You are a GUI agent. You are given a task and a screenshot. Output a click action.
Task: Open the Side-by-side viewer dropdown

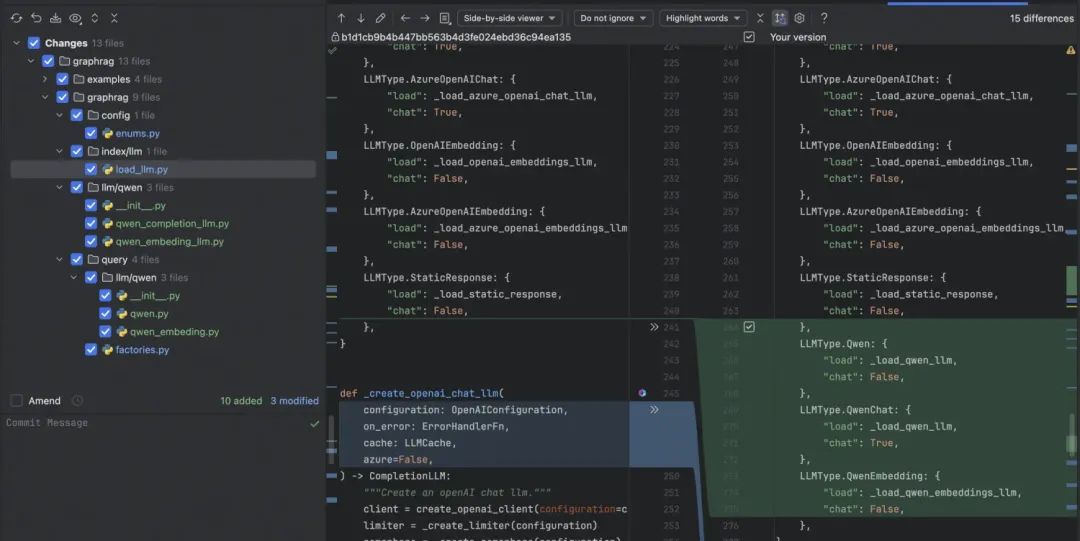click(510, 18)
